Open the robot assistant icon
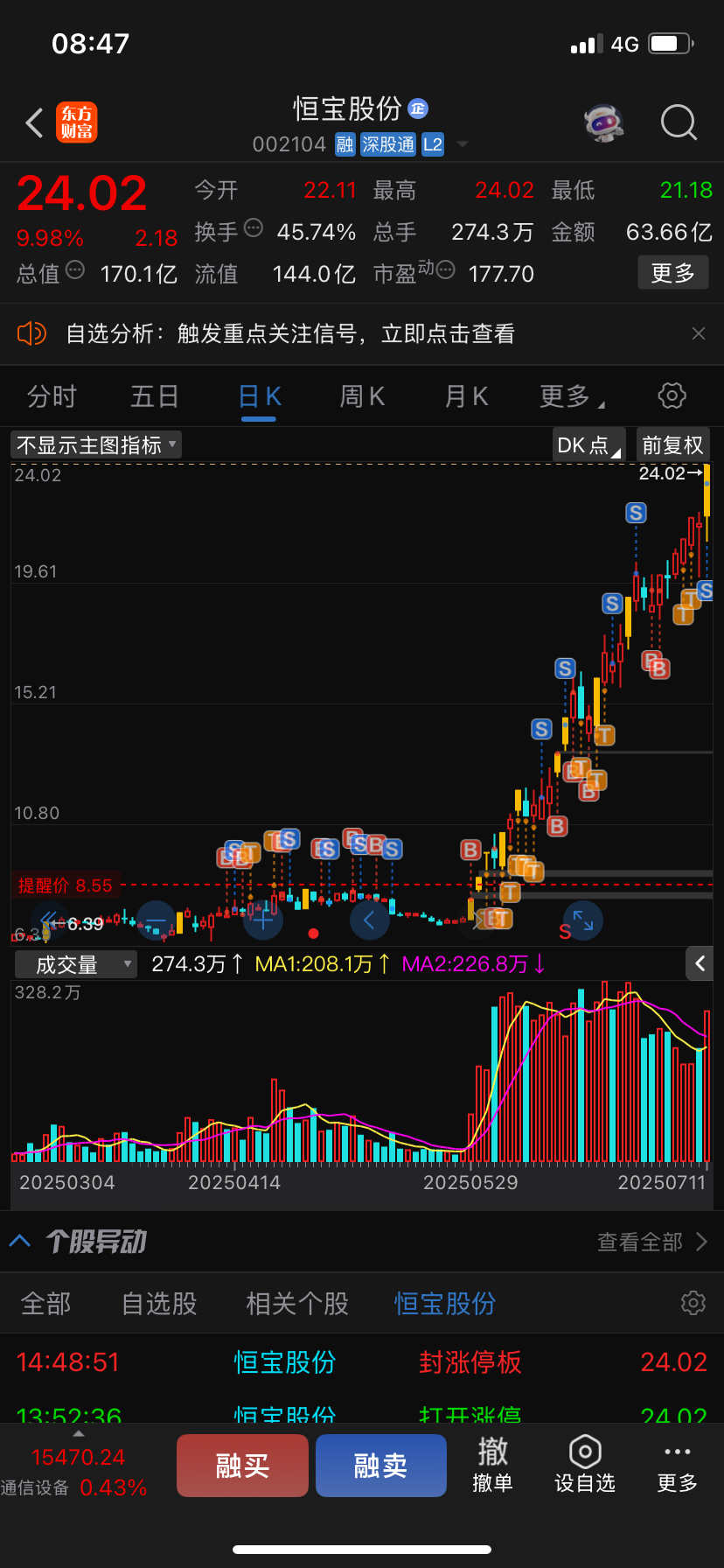This screenshot has height=1568, width=724. 604,122
